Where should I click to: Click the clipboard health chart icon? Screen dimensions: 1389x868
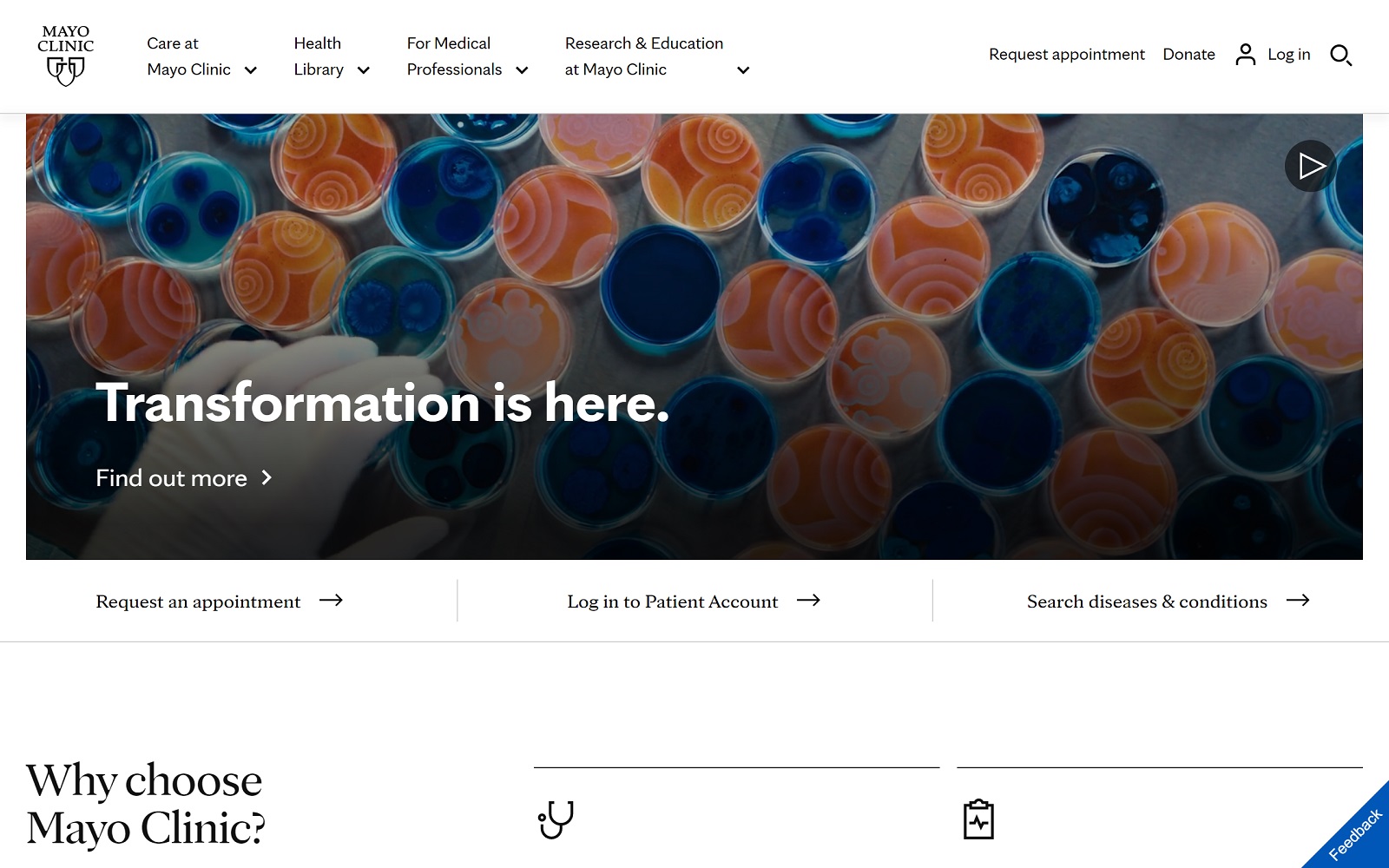(978, 819)
